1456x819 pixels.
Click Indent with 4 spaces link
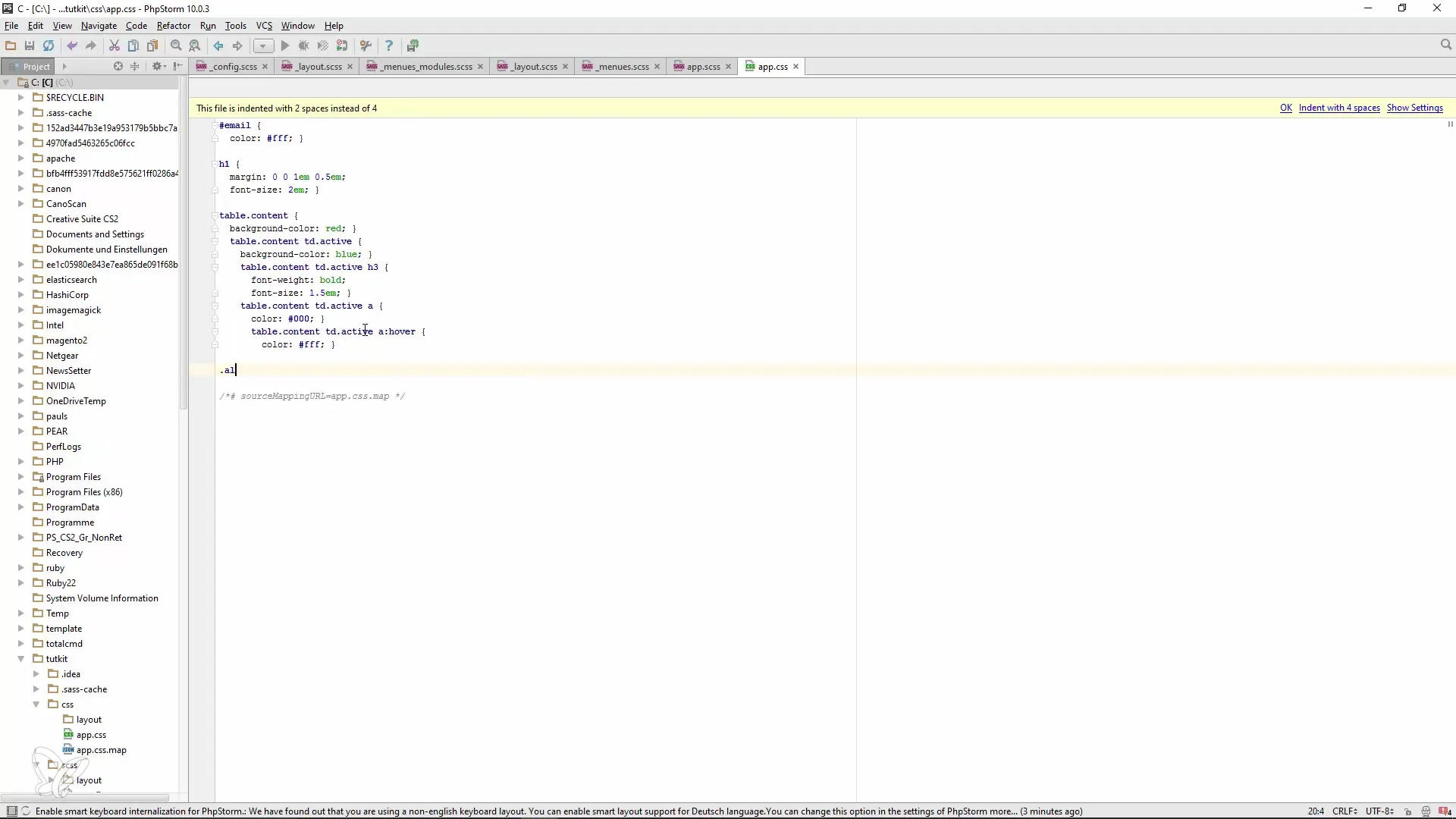[x=1338, y=108]
